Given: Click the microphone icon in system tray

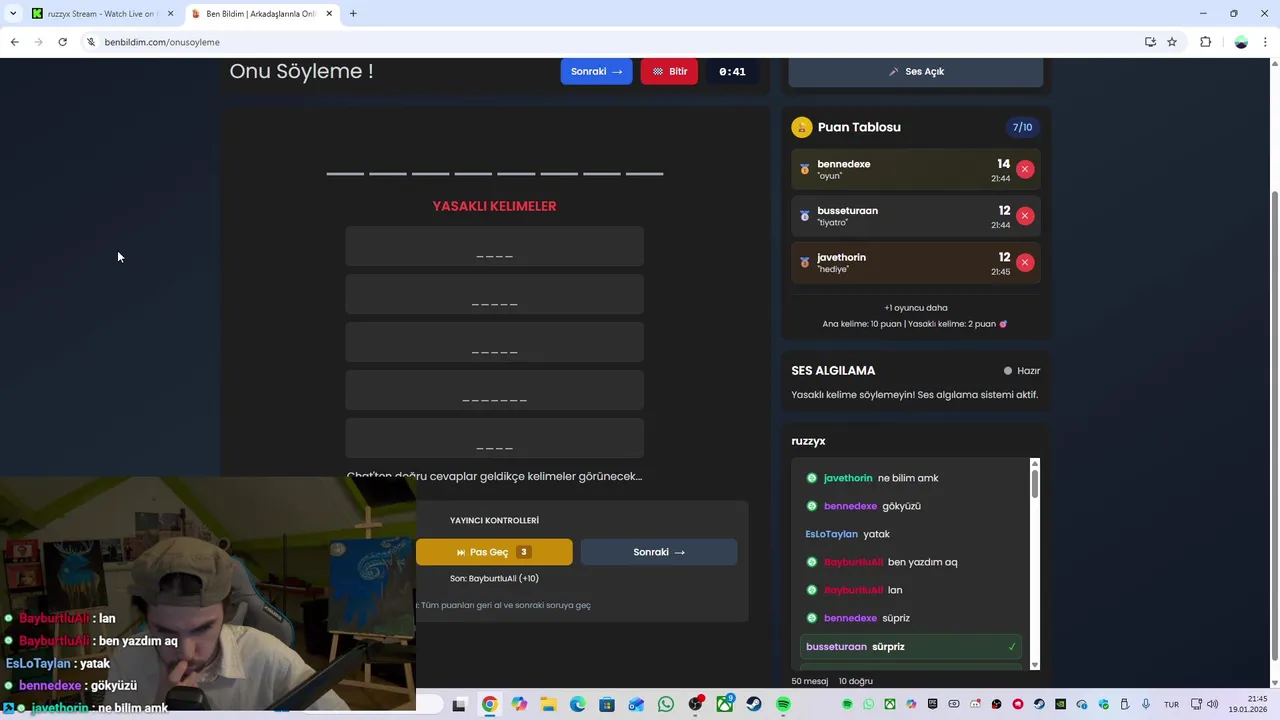Looking at the screenshot, I should pyautogui.click(x=1146, y=705).
